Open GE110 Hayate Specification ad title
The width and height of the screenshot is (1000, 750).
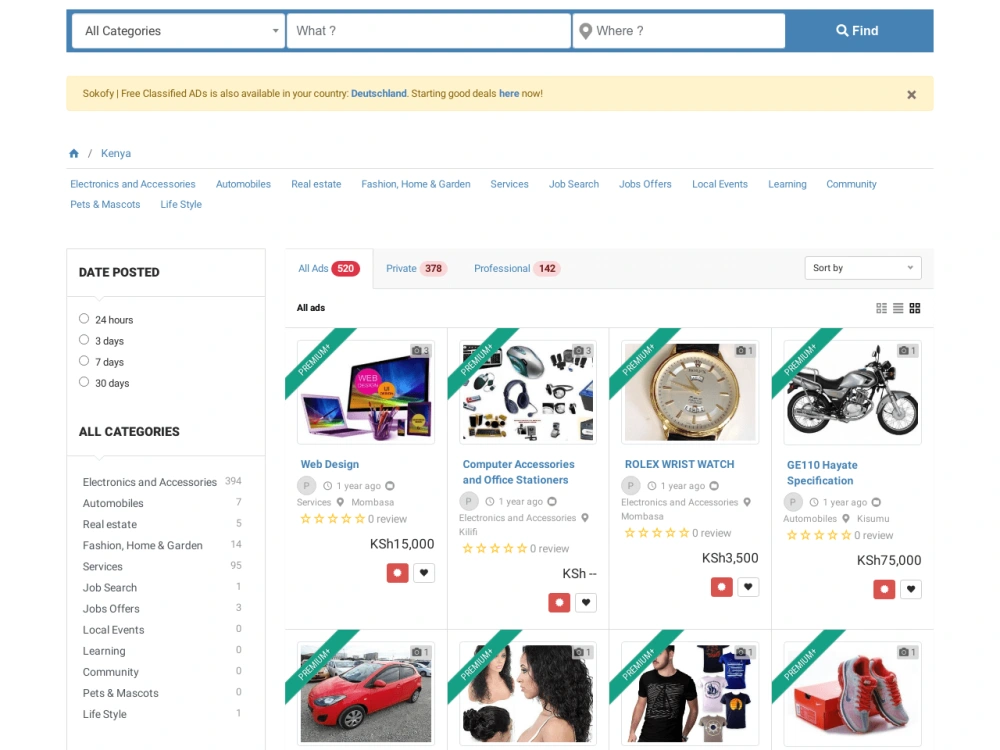click(x=822, y=473)
